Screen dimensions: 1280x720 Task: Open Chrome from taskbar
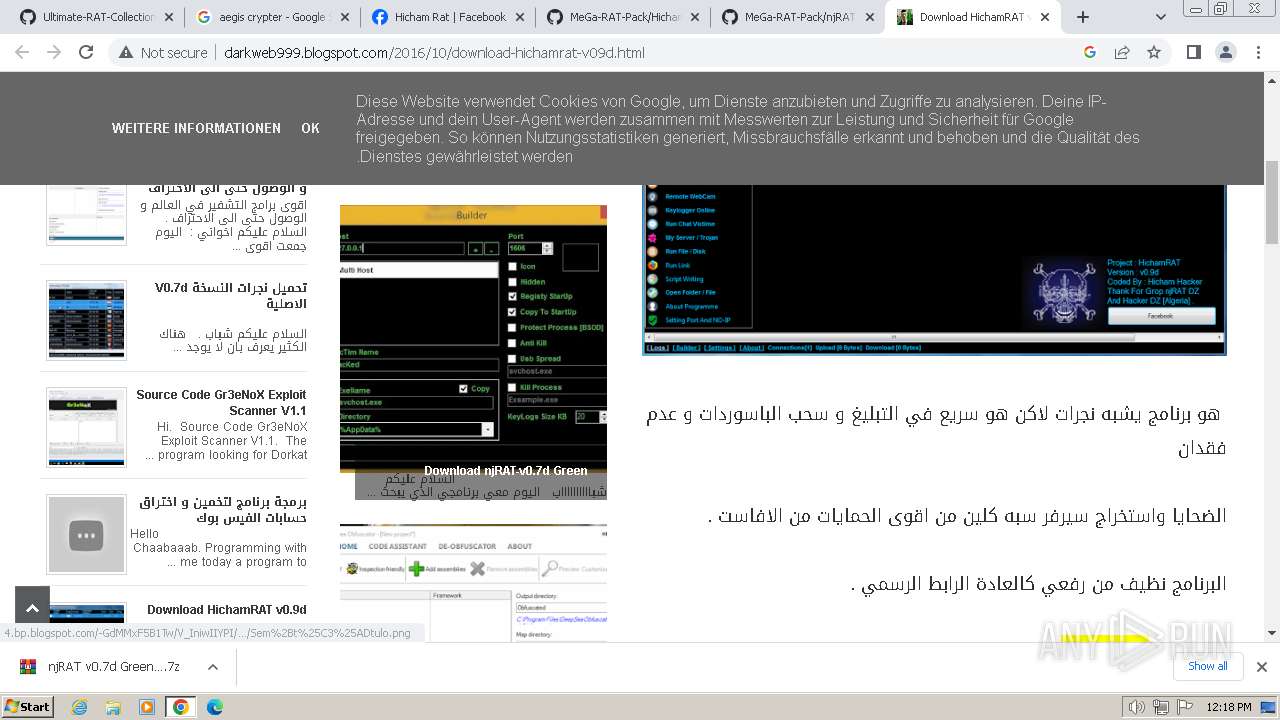pos(181,707)
